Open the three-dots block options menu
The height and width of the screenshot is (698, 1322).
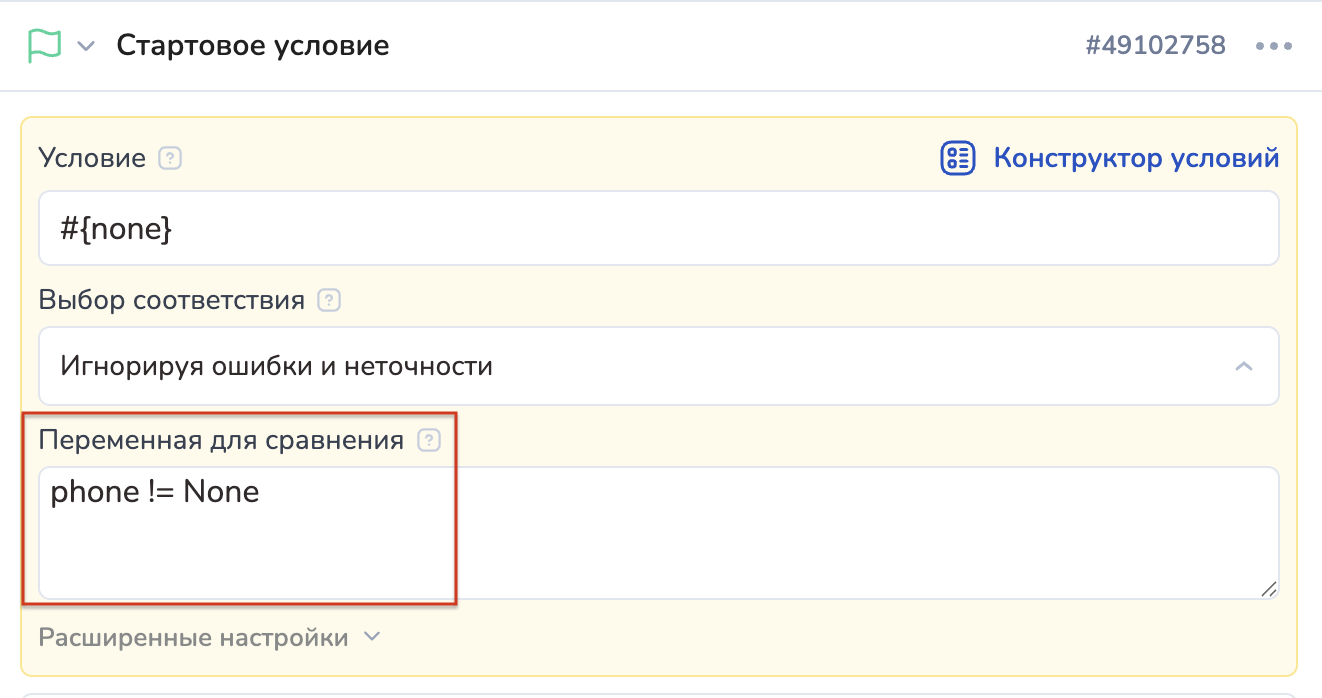click(x=1274, y=46)
